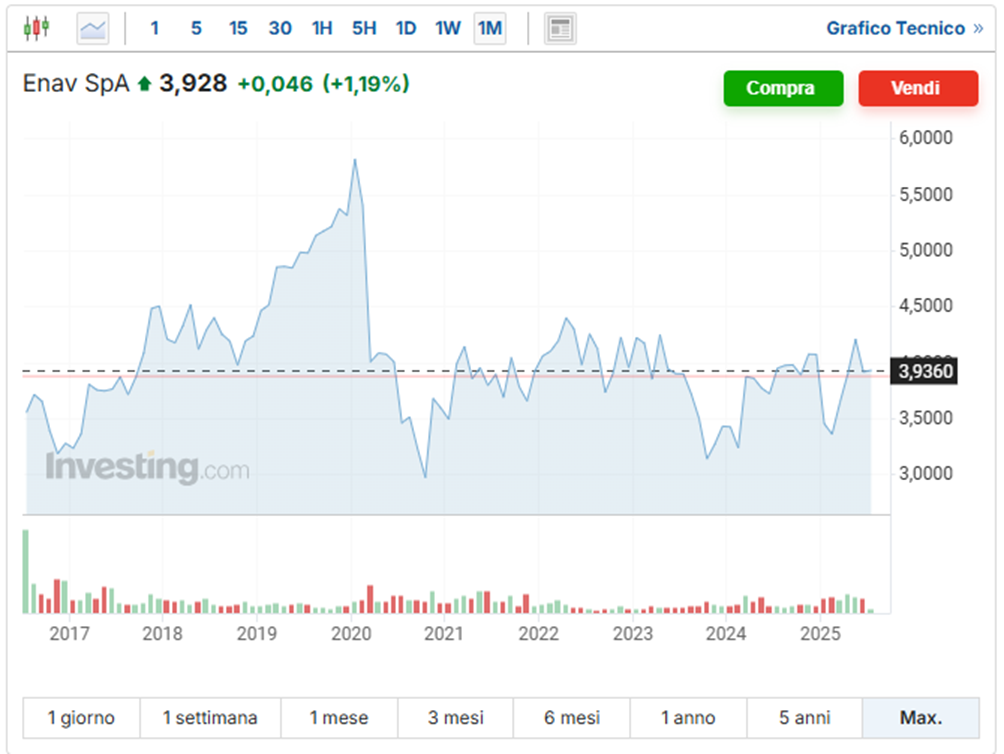The height and width of the screenshot is (754, 1004).
Task: Click the green Compra button
Action: [783, 88]
